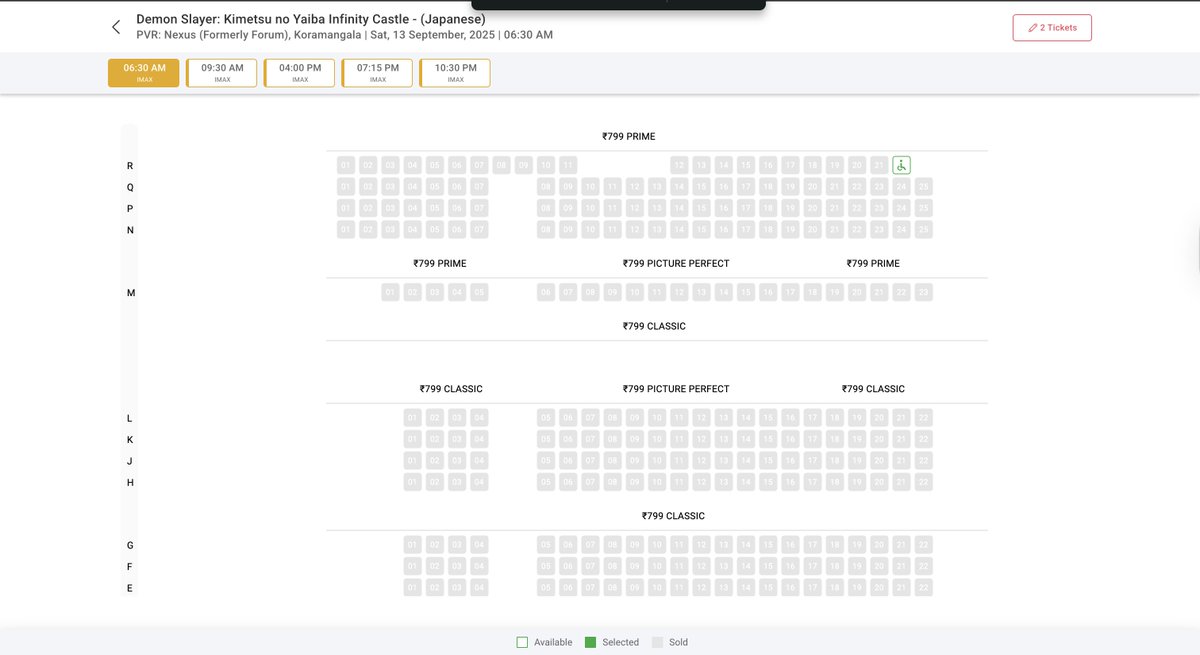Select seat P13 in Picture Perfect area

coord(656,208)
